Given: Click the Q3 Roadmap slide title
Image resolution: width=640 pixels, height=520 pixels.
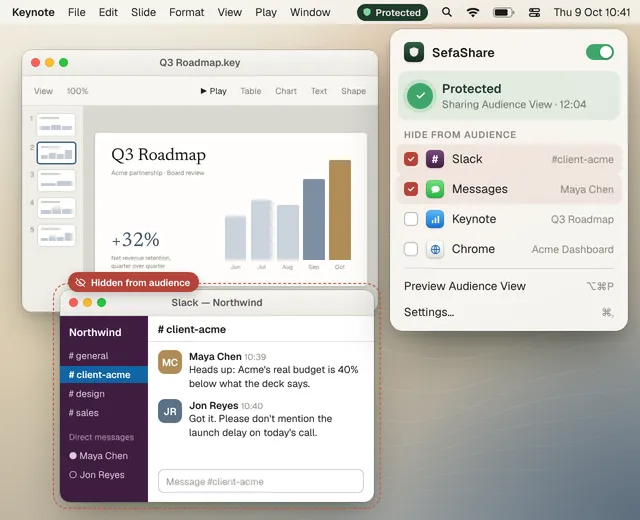Looking at the screenshot, I should (x=158, y=155).
